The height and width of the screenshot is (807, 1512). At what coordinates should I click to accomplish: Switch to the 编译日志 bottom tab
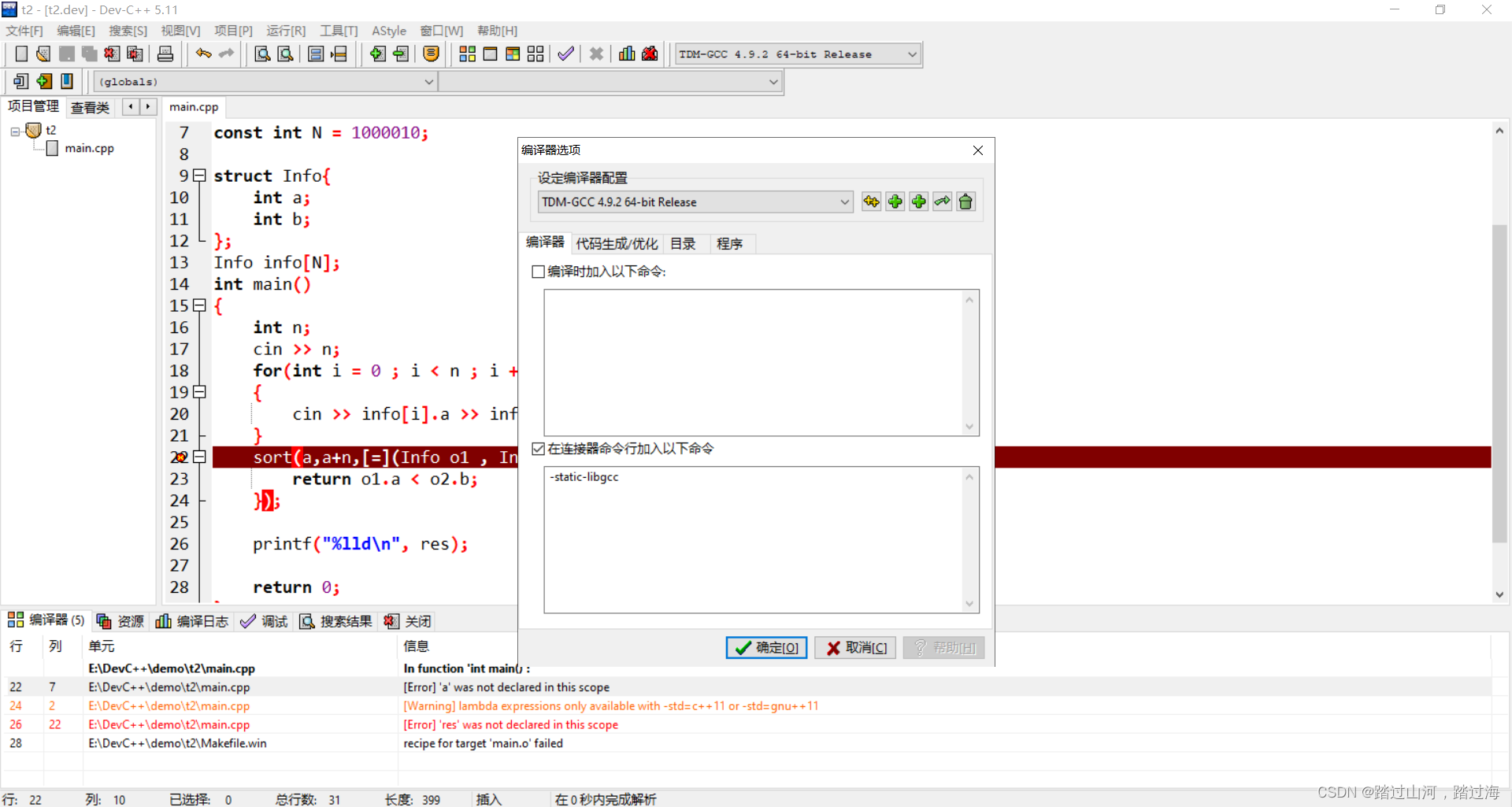click(193, 621)
